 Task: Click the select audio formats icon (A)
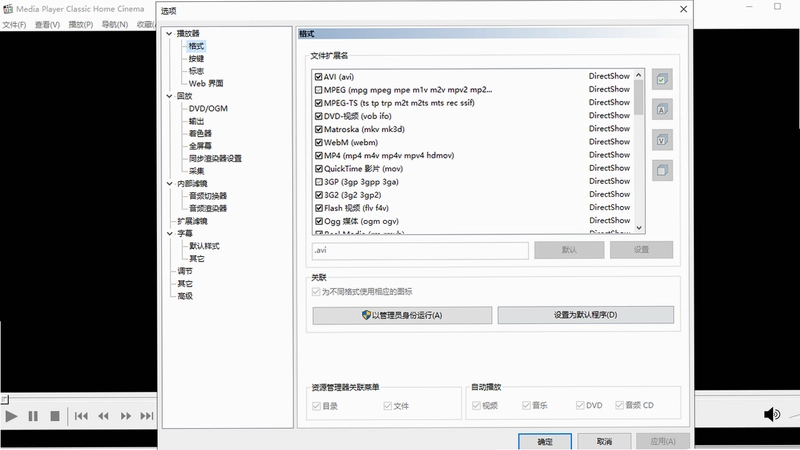[662, 109]
